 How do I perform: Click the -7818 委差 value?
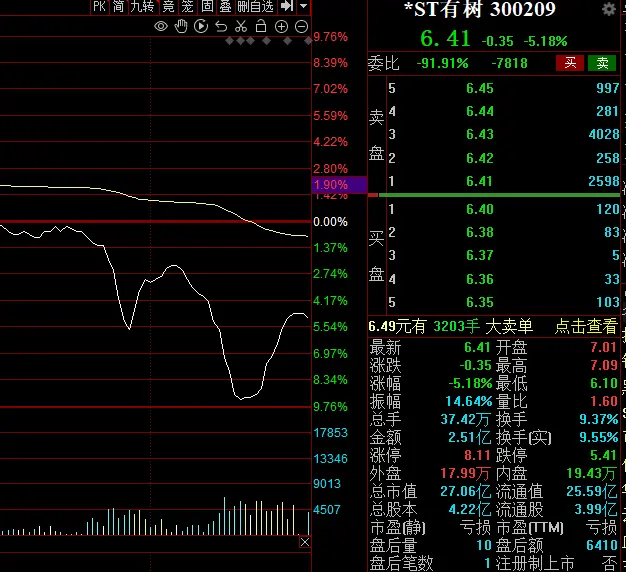point(509,63)
